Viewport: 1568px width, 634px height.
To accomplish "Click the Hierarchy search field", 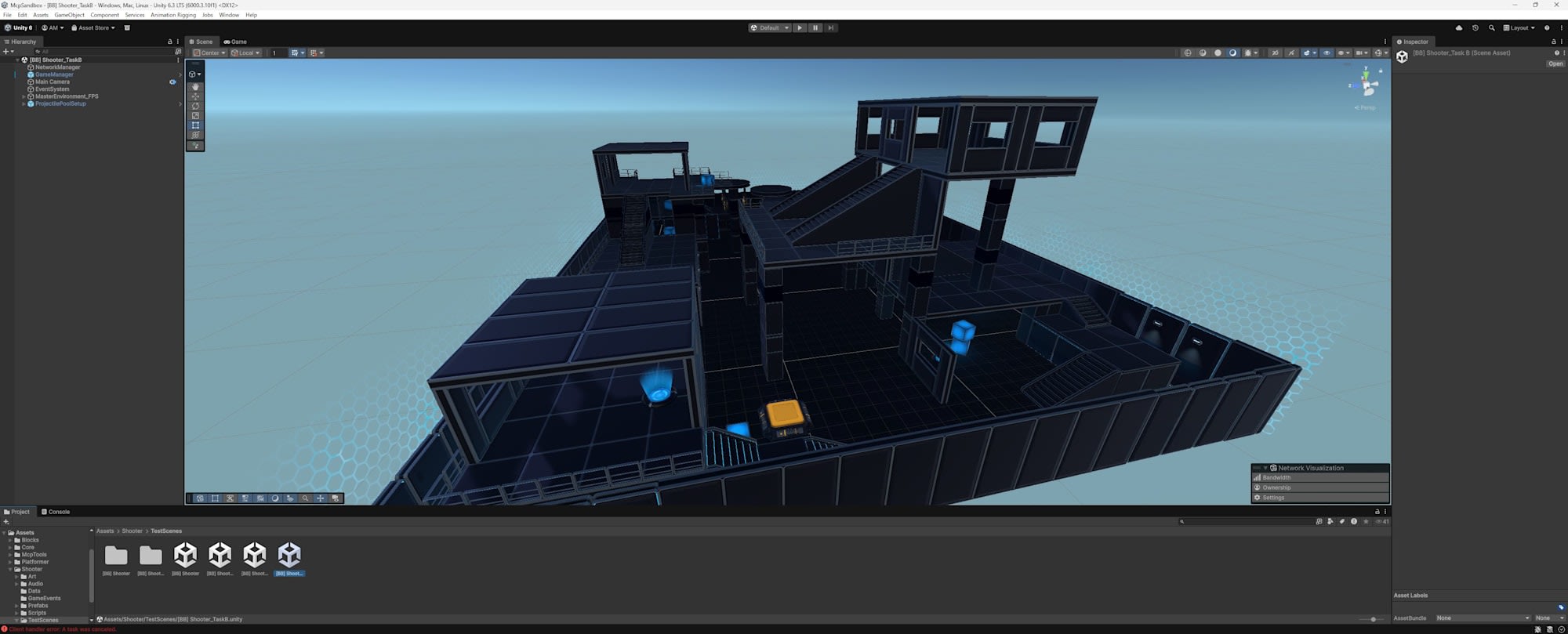I will 106,52.
